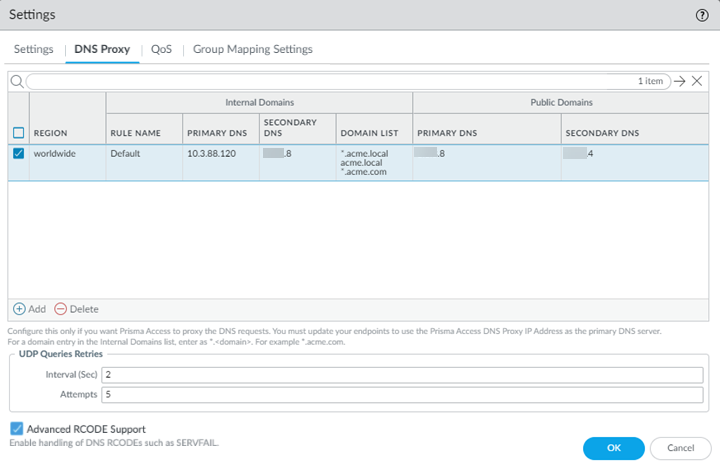Open the Group Mapping Settings tab
This screenshot has width=720, height=470.
click(x=252, y=49)
